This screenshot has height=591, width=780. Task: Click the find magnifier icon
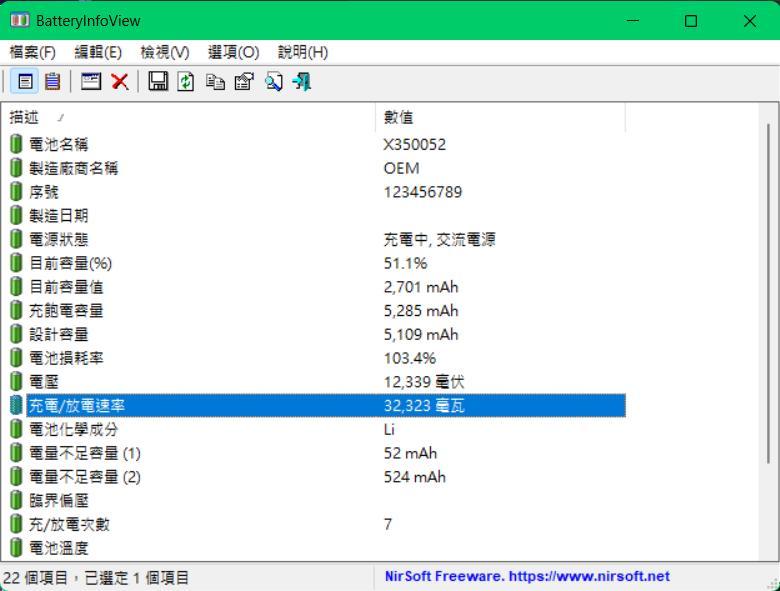click(x=273, y=82)
